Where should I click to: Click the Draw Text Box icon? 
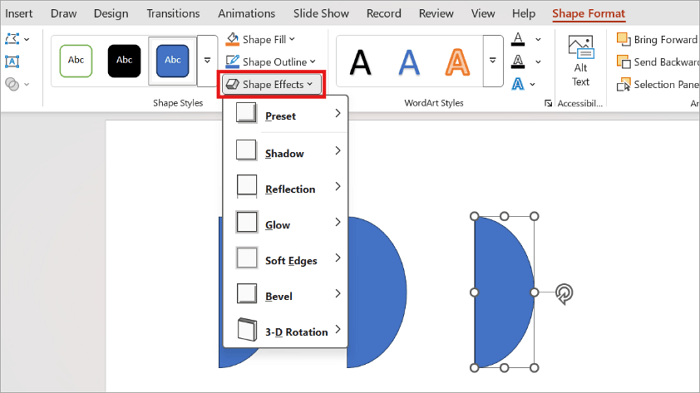[x=12, y=61]
